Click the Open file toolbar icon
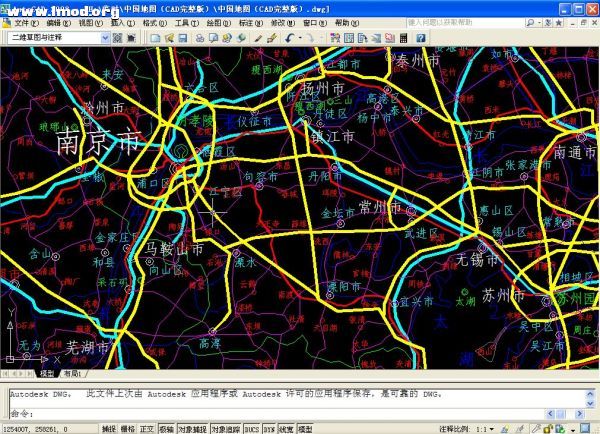The image size is (600, 434). [169, 38]
